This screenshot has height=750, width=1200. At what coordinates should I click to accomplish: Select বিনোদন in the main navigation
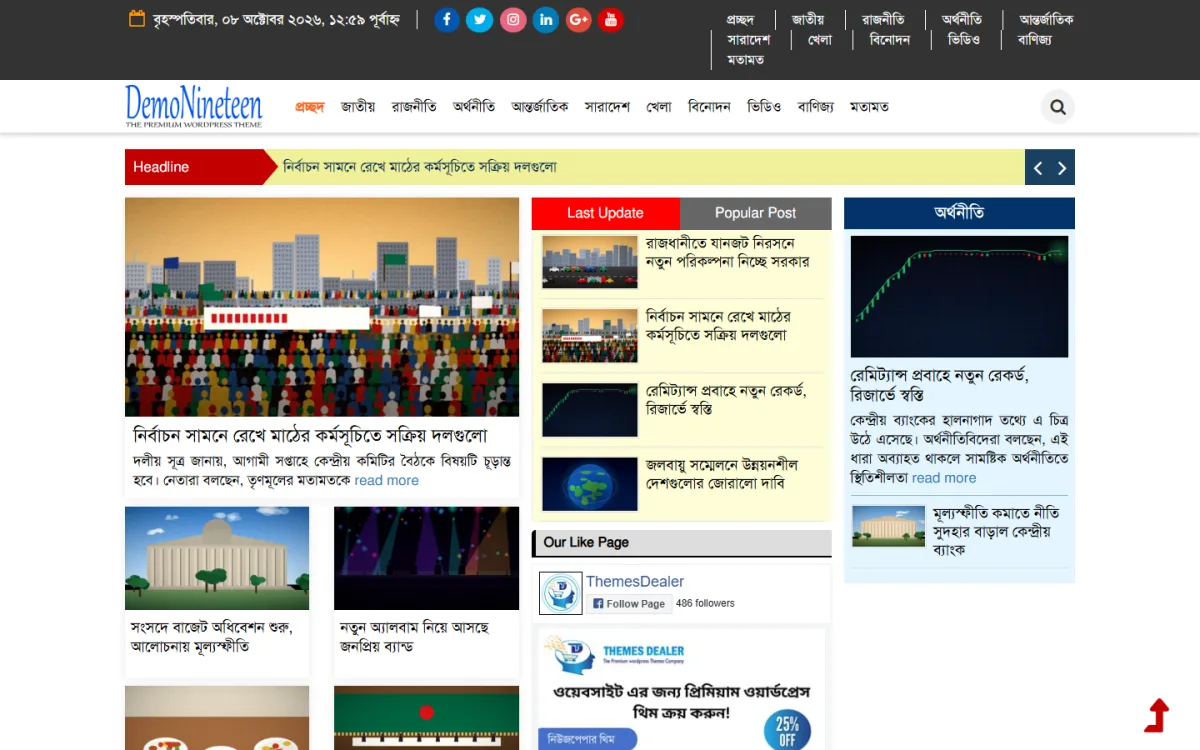click(x=710, y=107)
